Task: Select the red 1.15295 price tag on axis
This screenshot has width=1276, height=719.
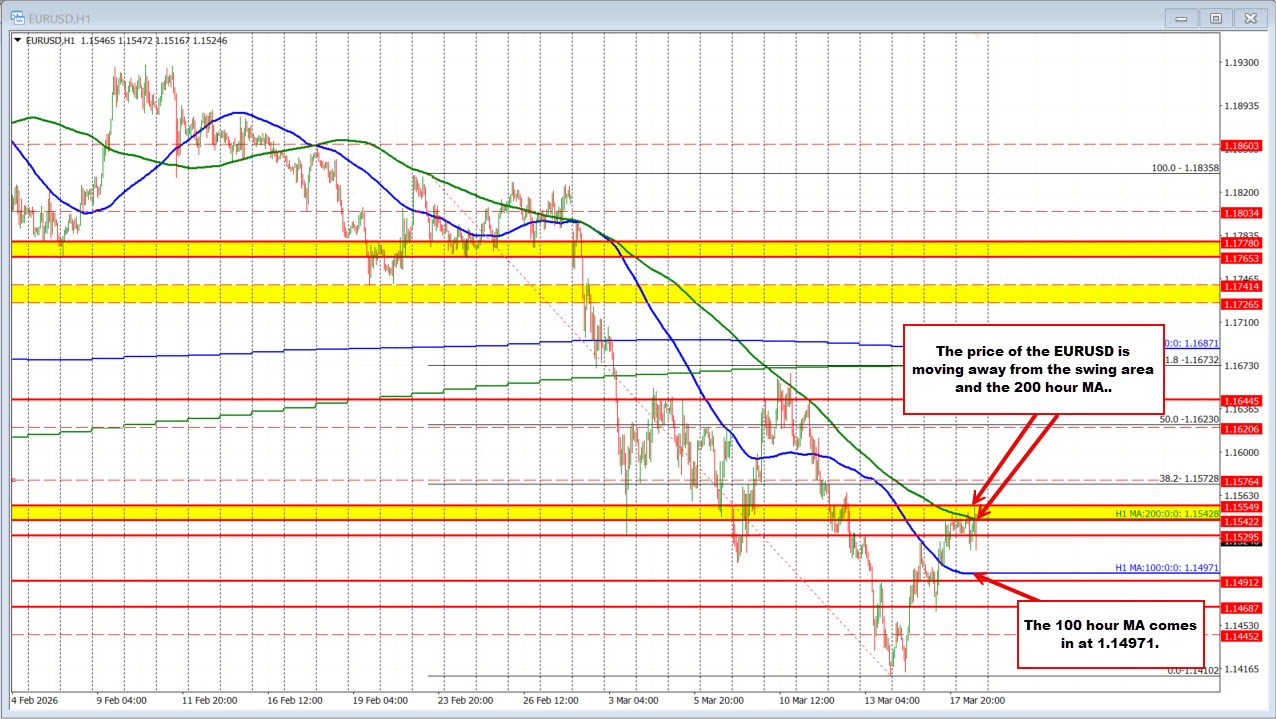Action: [1244, 537]
